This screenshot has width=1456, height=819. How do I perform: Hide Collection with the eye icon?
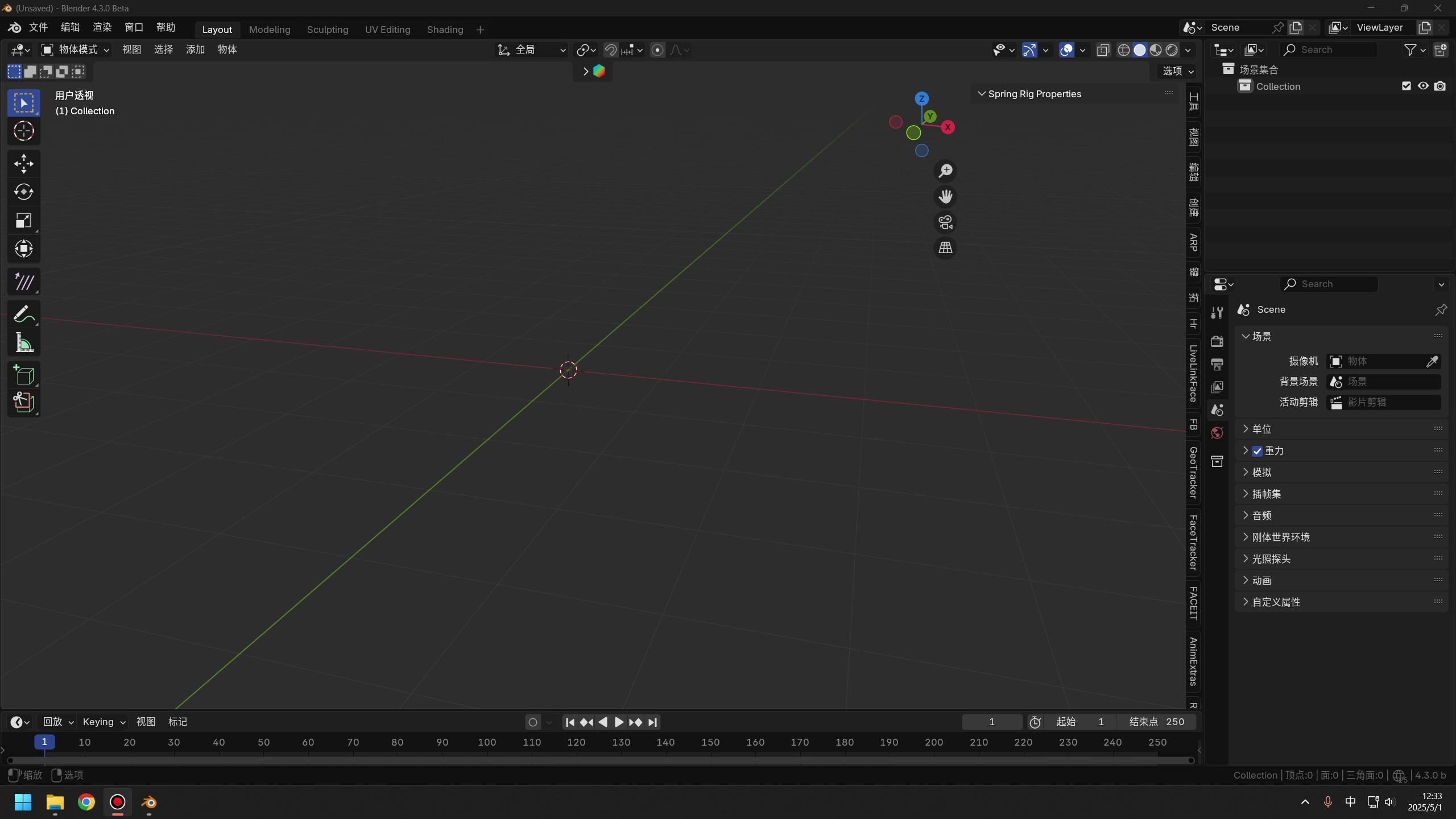click(x=1423, y=86)
